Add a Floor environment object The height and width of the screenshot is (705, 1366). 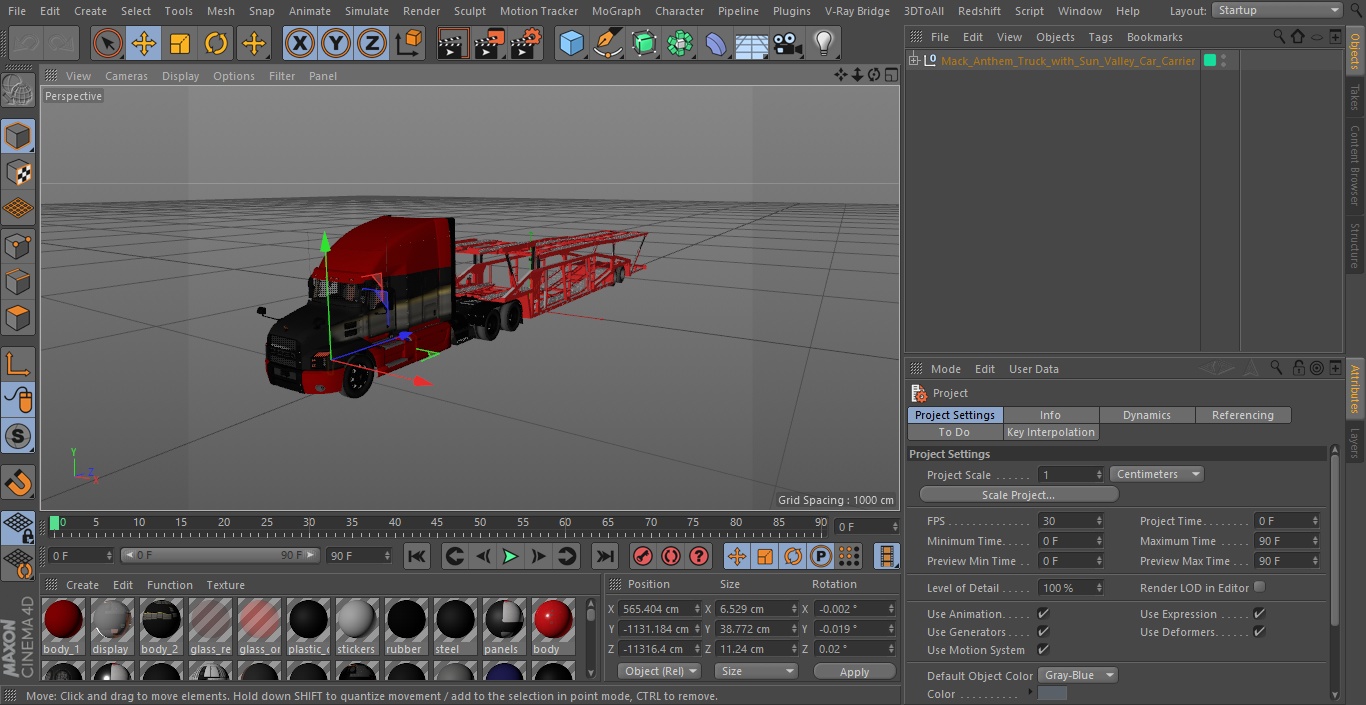(x=751, y=44)
